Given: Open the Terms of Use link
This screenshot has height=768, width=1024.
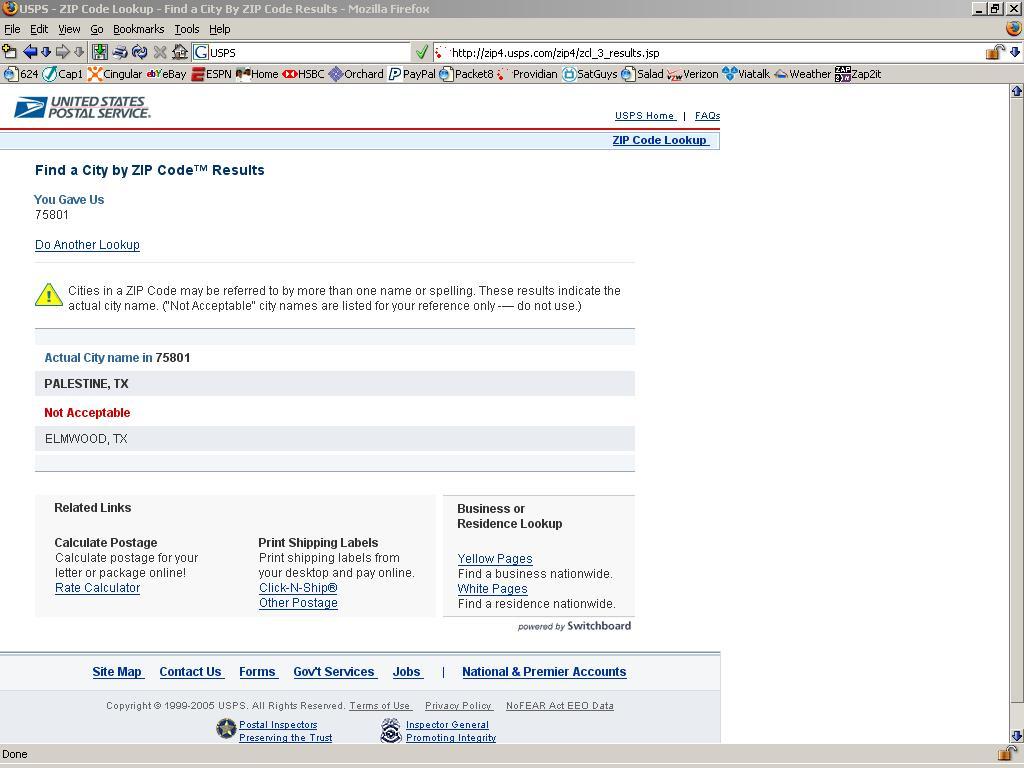Looking at the screenshot, I should (x=380, y=706).
